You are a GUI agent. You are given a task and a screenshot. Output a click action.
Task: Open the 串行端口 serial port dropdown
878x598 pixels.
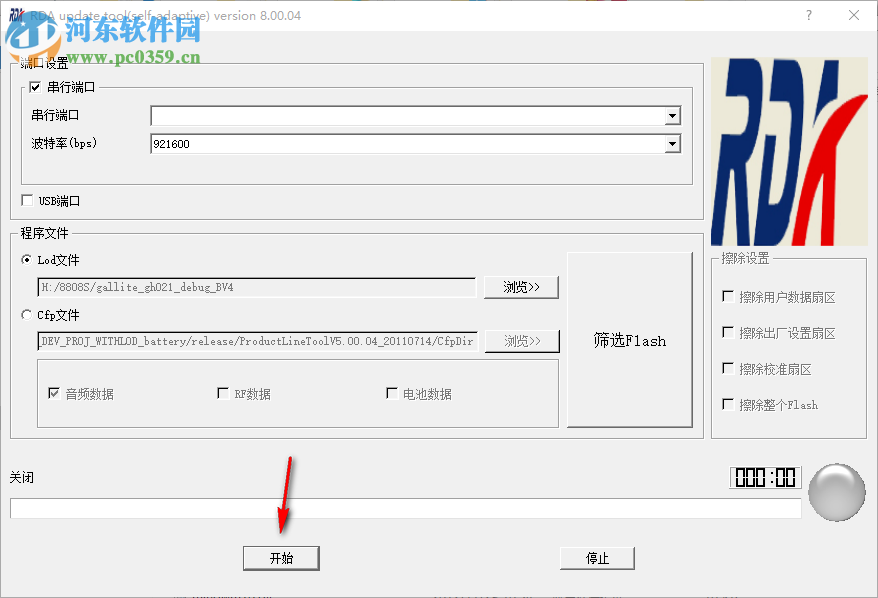(x=672, y=115)
